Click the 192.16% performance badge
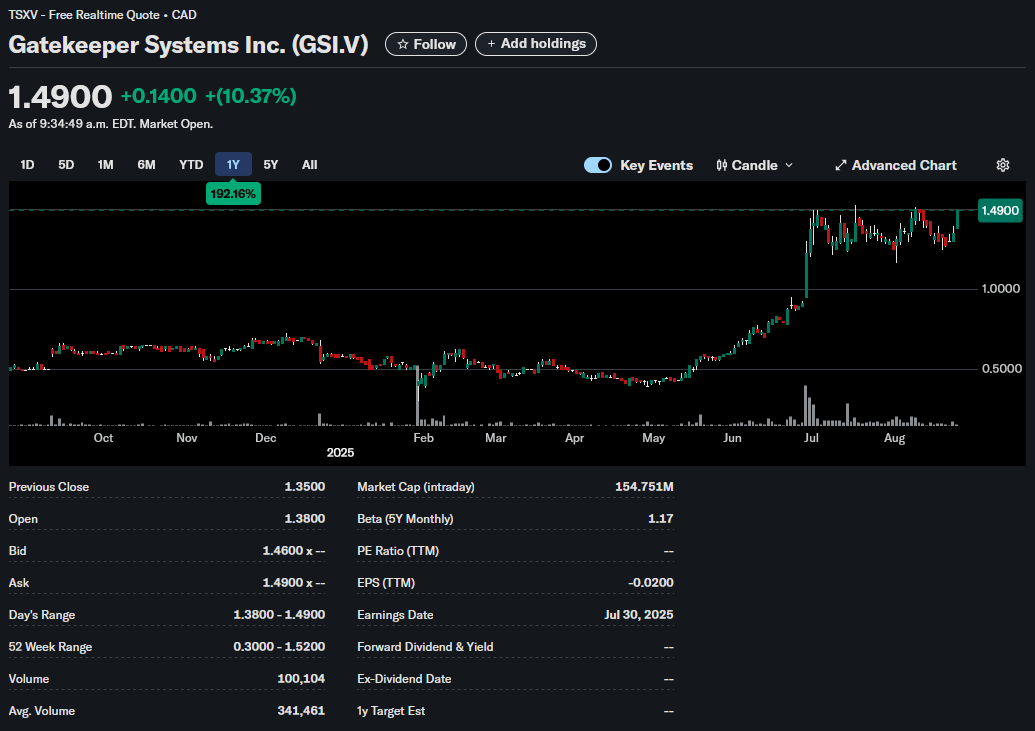This screenshot has height=731, width=1035. pyautogui.click(x=233, y=193)
